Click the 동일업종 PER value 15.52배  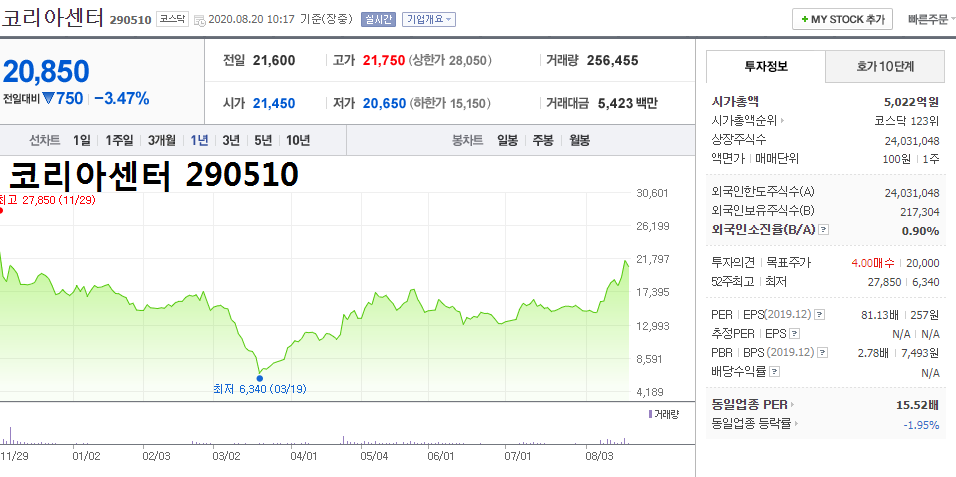(x=918, y=404)
